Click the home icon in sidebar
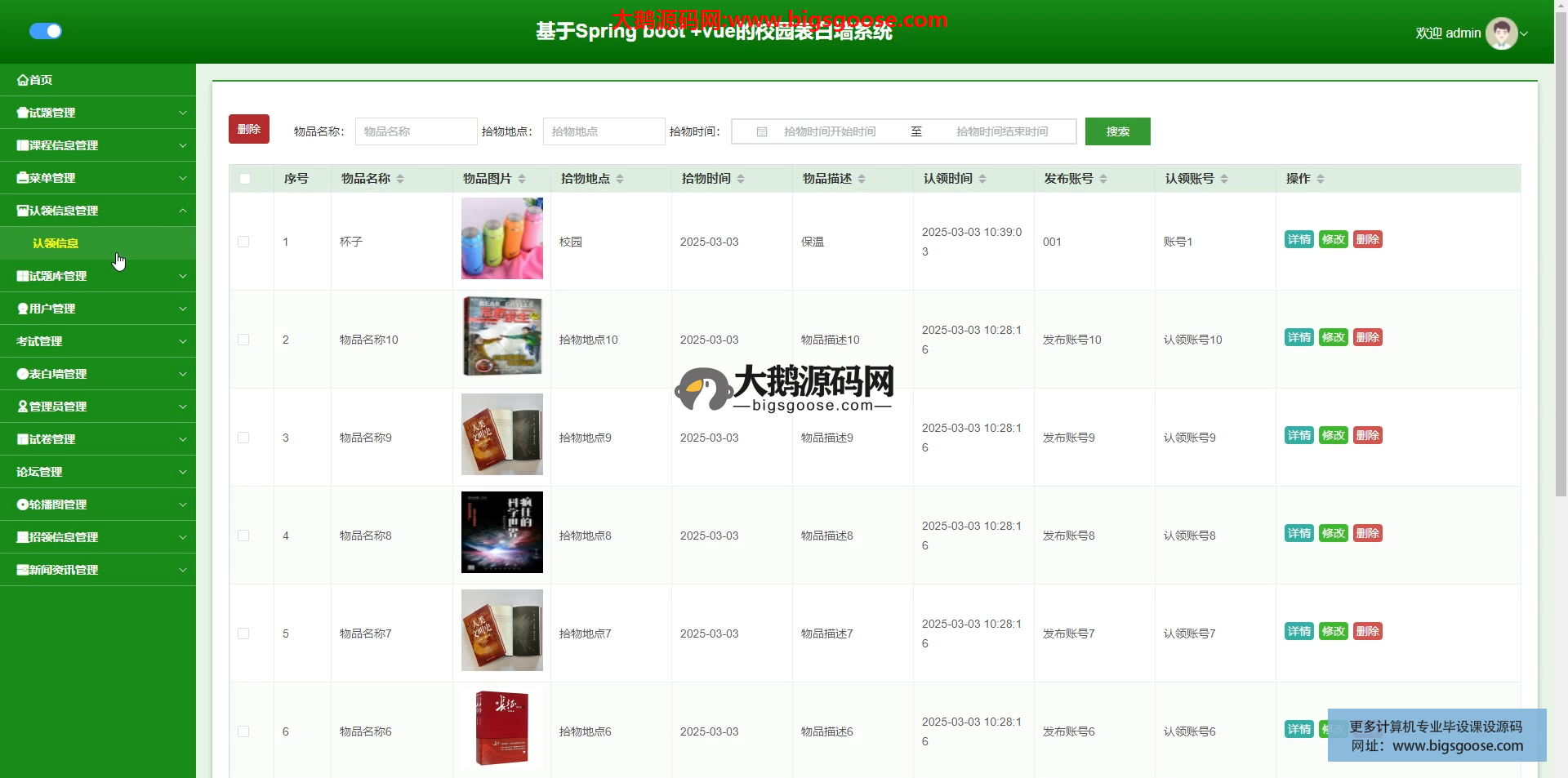This screenshot has height=778, width=1568. [x=23, y=80]
